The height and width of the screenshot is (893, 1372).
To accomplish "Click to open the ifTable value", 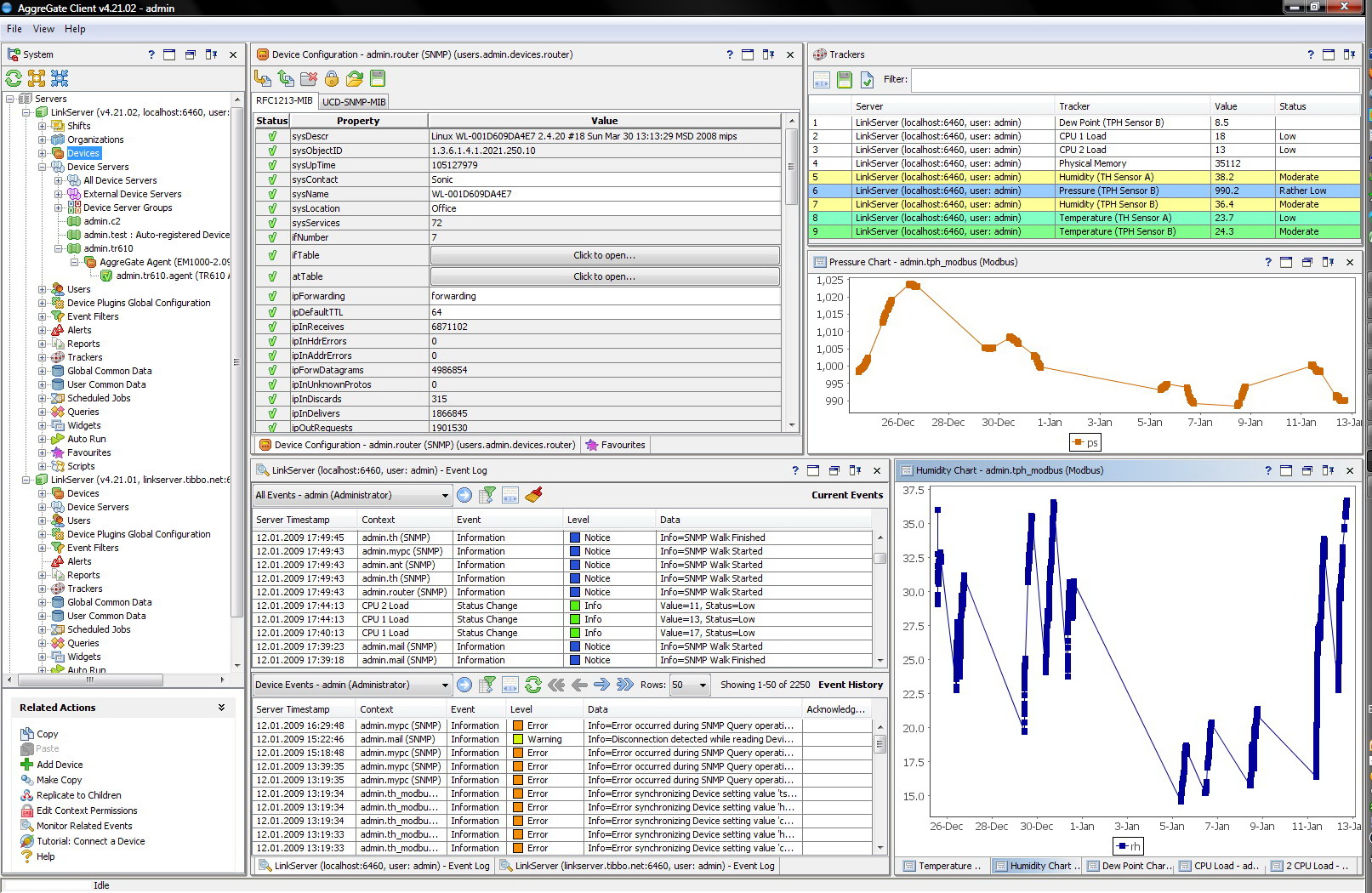I will click(x=604, y=255).
